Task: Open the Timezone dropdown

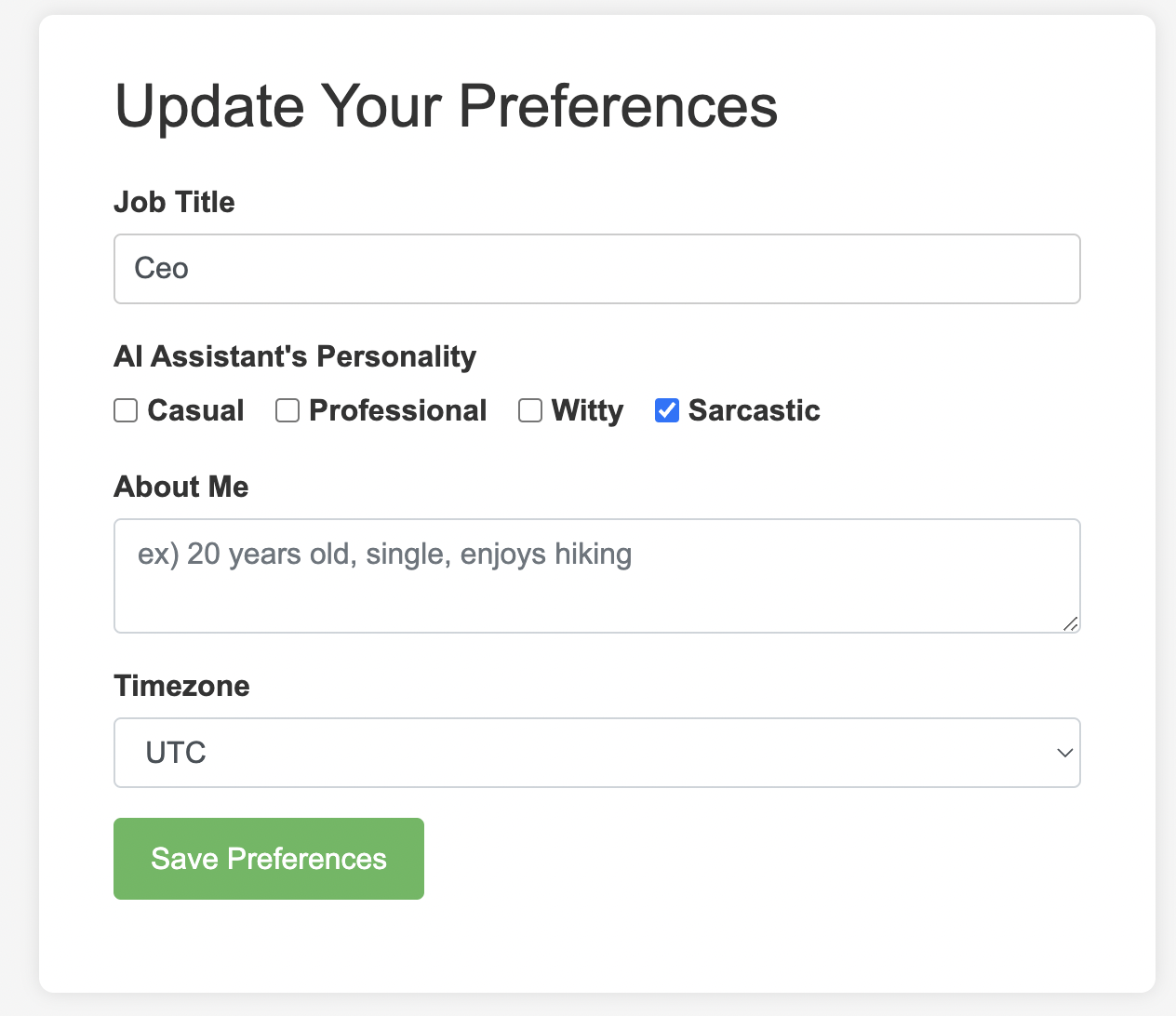Action: pos(596,753)
